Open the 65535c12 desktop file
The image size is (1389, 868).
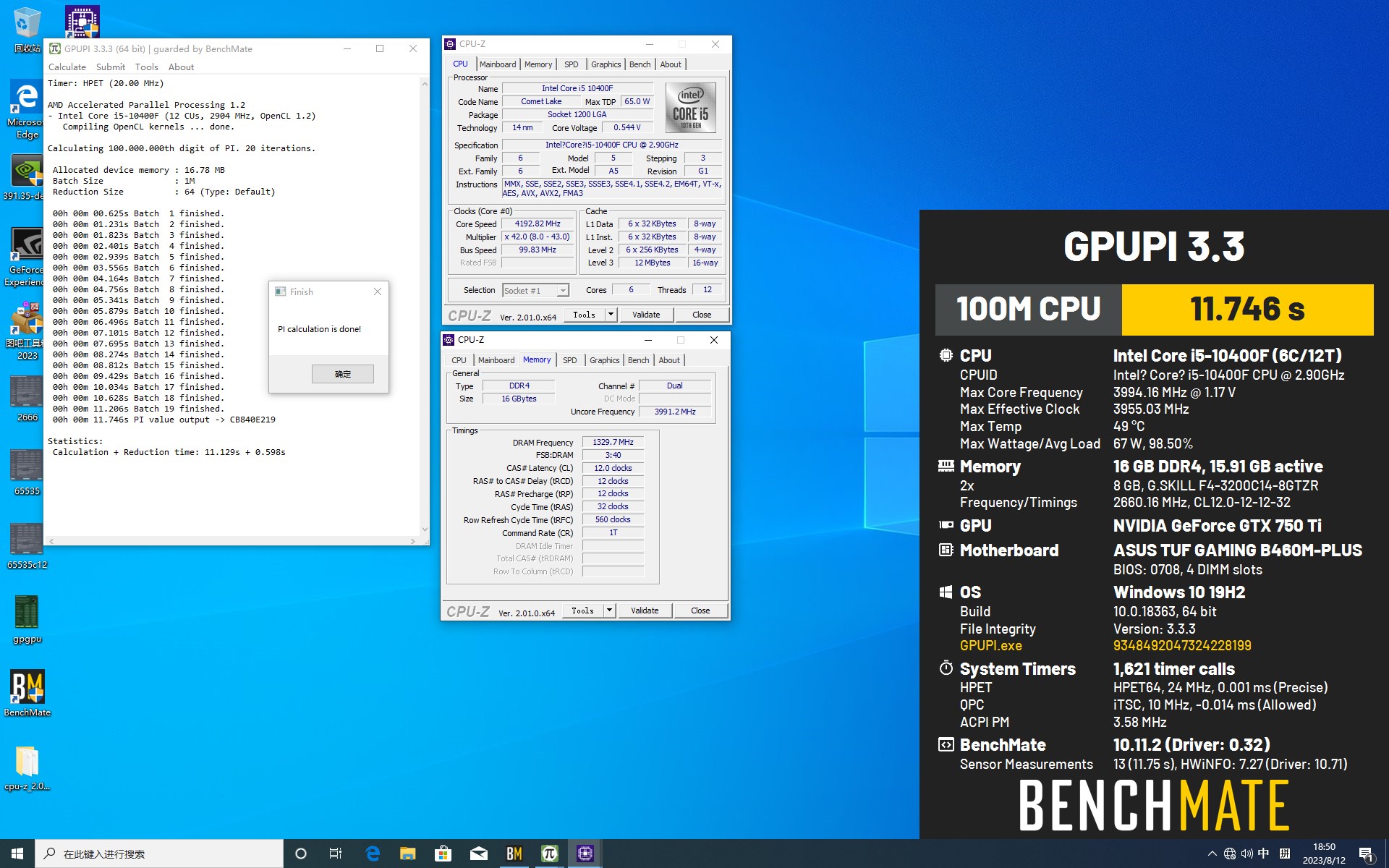click(x=27, y=546)
